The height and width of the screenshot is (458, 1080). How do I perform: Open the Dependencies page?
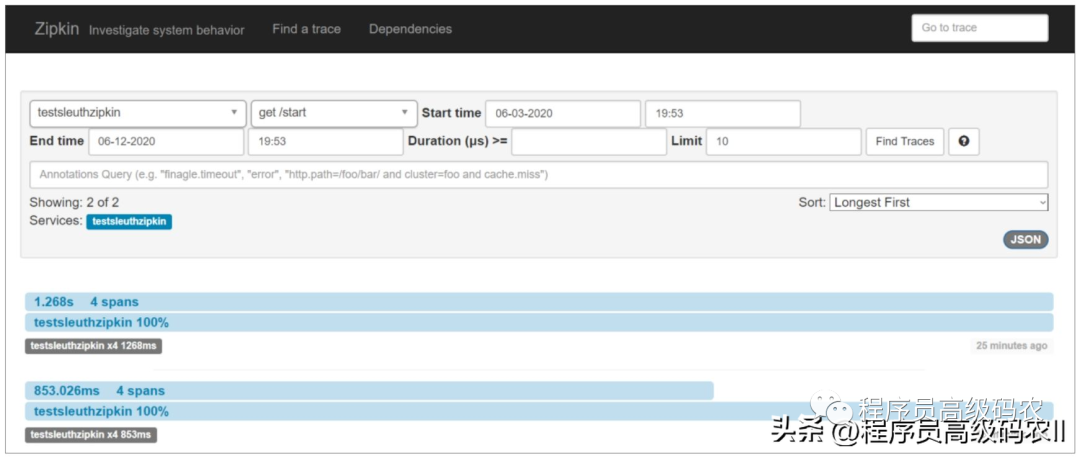411,29
